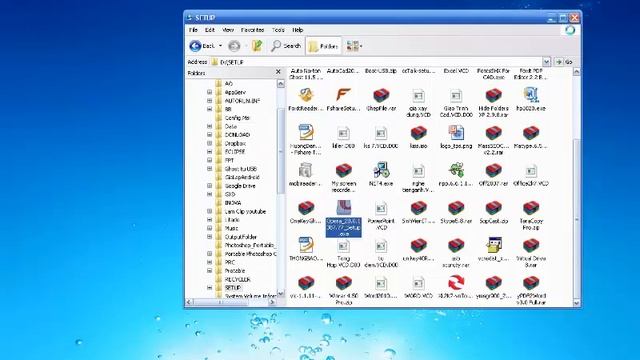Expand the AppServ folder tree node
This screenshot has width=640, height=360.
209,92
